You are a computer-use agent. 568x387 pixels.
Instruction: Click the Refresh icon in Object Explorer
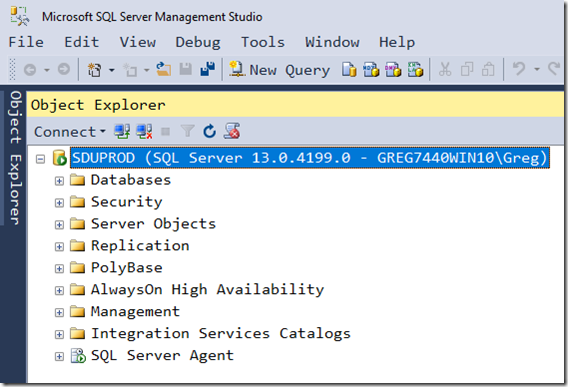(209, 131)
